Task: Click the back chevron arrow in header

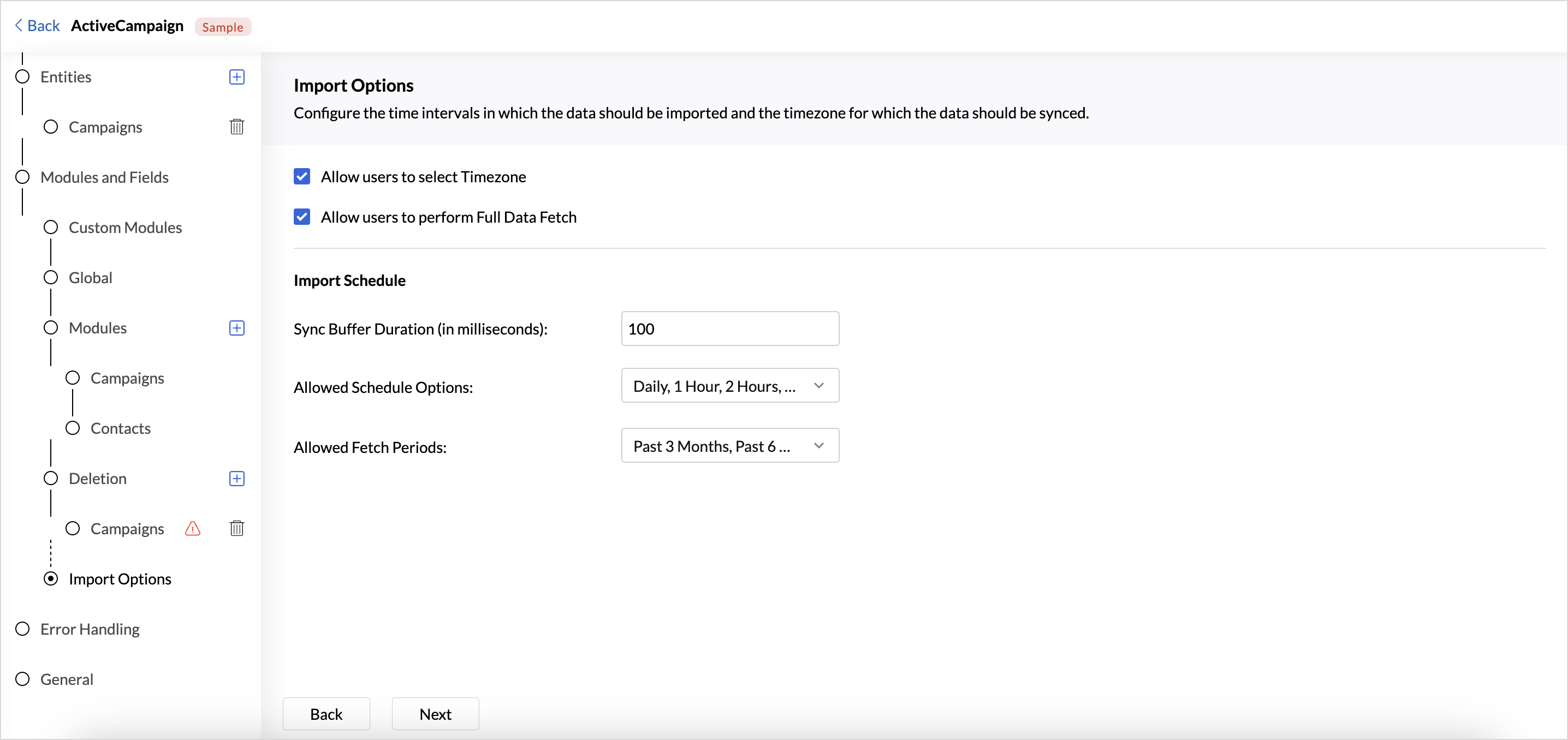Action: 18,26
